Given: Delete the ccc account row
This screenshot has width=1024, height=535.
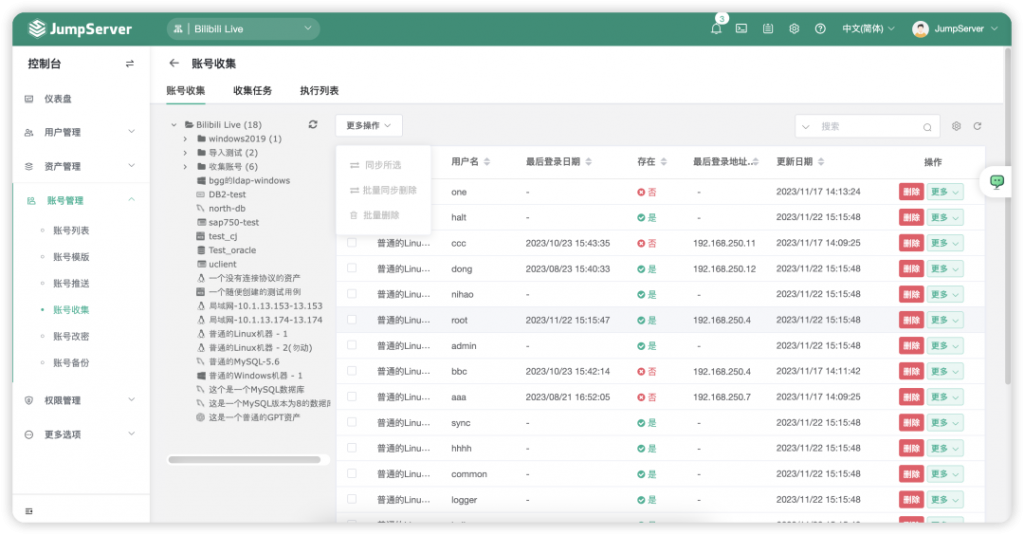Looking at the screenshot, I should click(911, 243).
